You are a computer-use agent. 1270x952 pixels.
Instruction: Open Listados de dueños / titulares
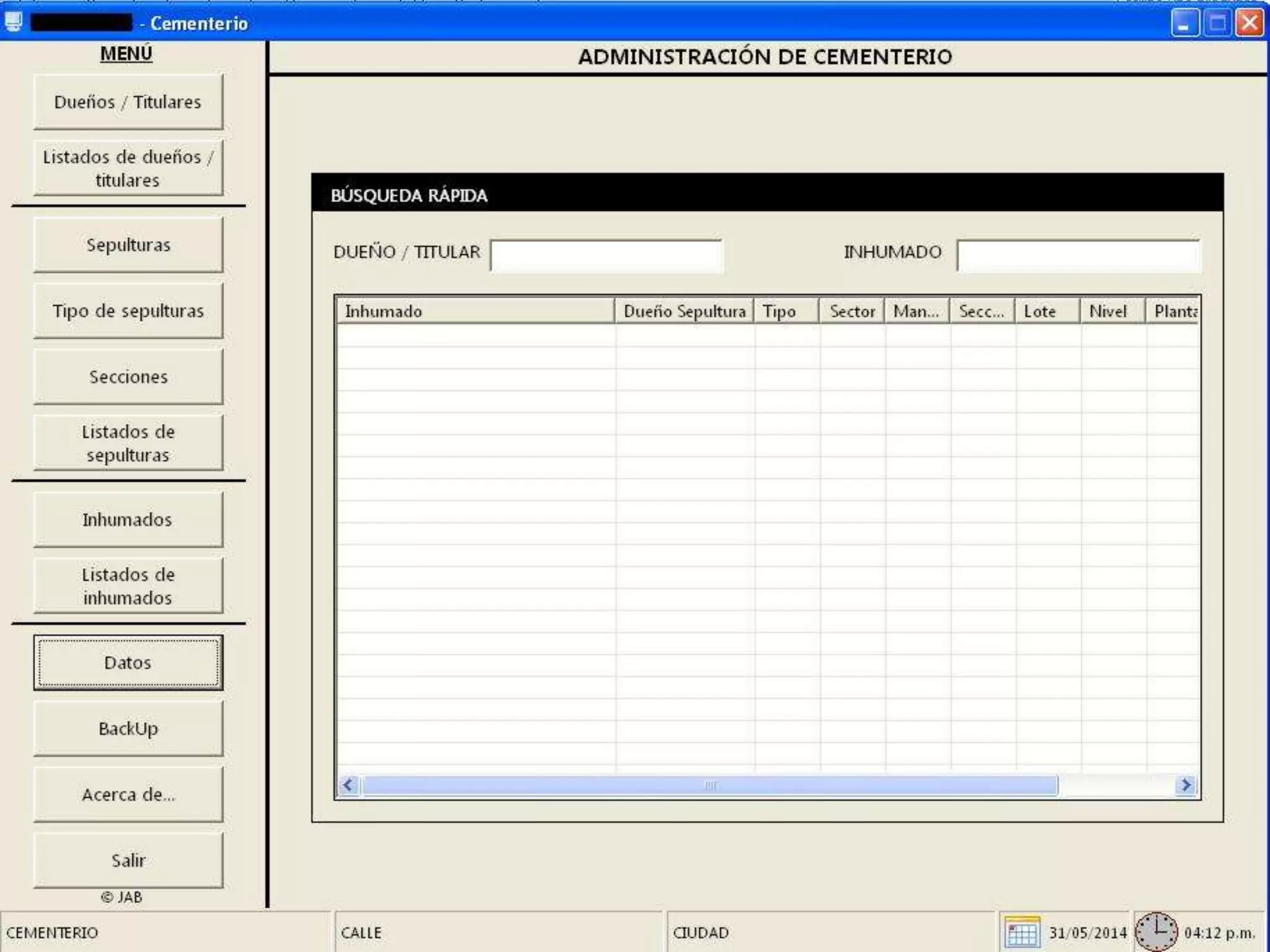(128, 168)
